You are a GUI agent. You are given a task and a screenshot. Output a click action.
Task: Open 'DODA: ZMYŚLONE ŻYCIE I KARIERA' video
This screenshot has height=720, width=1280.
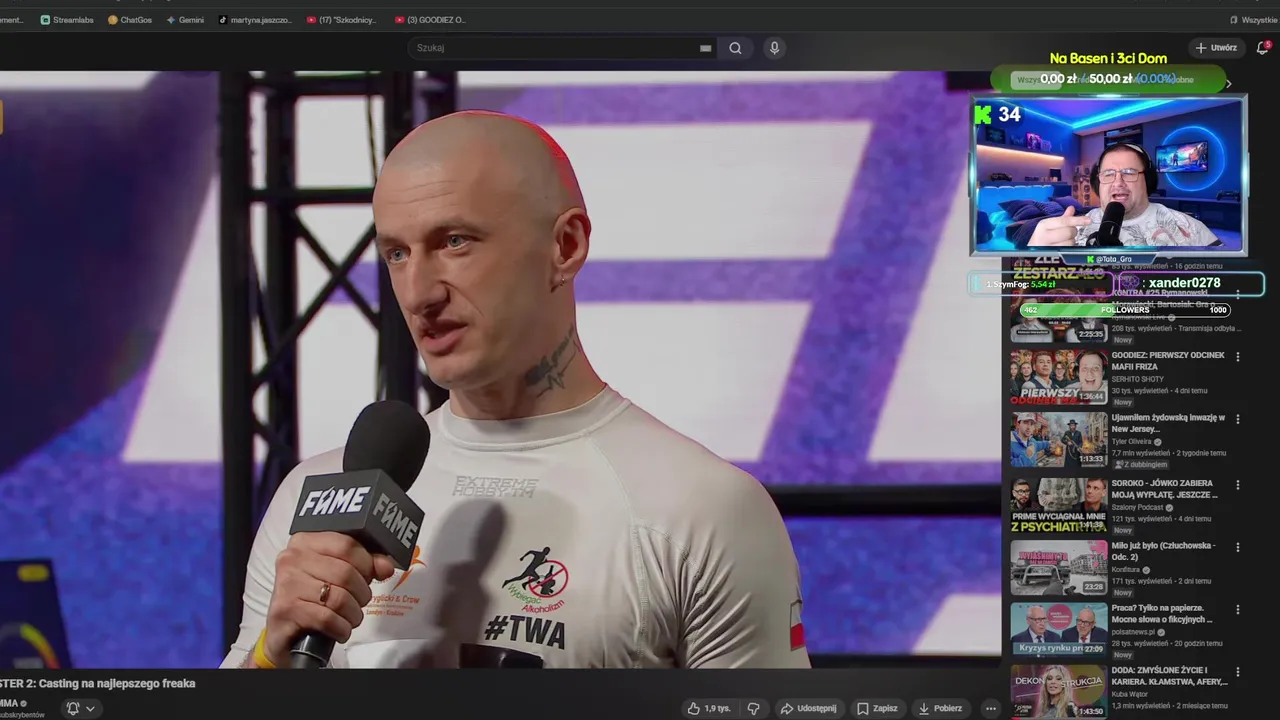click(1169, 676)
